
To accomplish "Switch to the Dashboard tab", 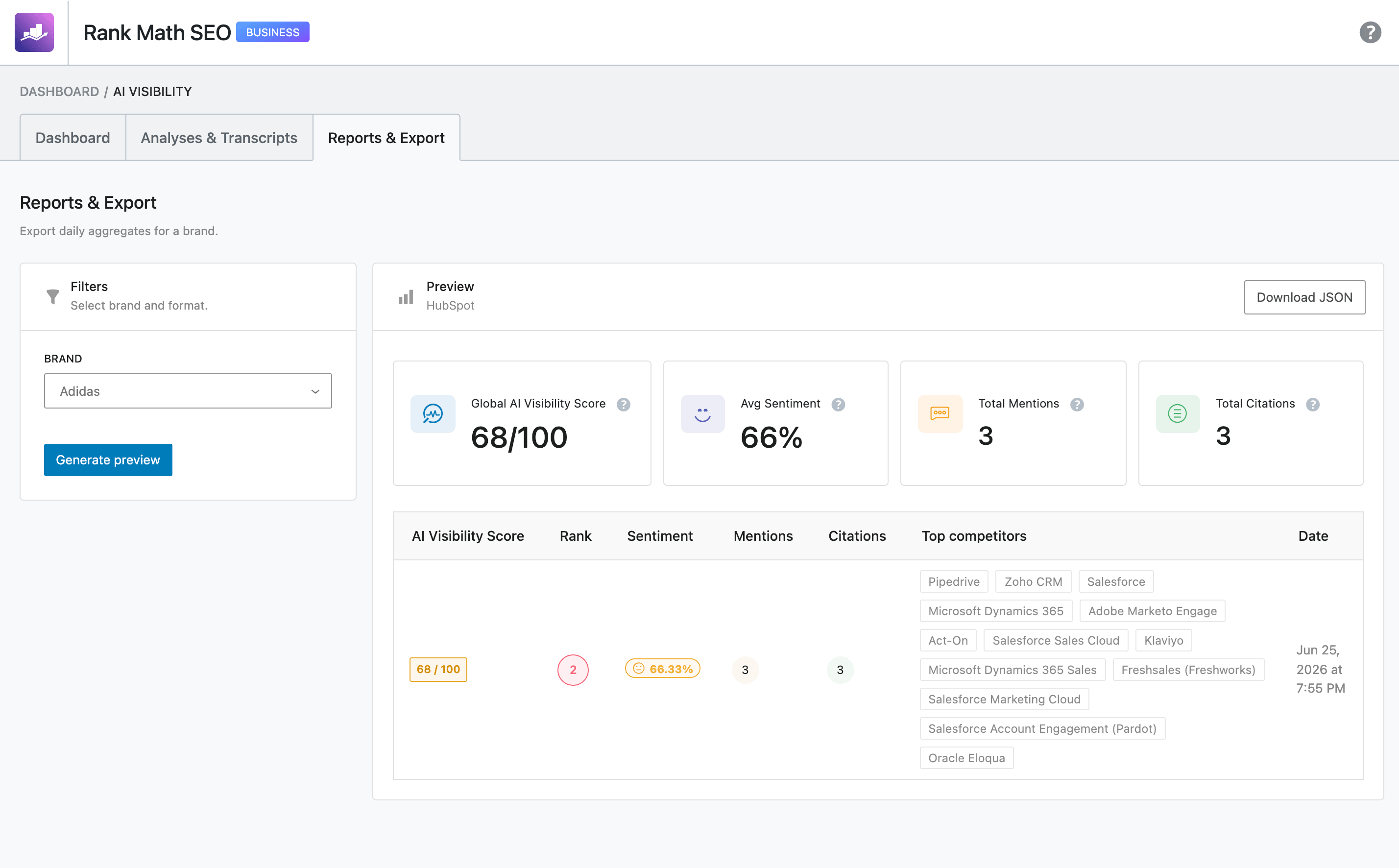I will click(x=73, y=138).
